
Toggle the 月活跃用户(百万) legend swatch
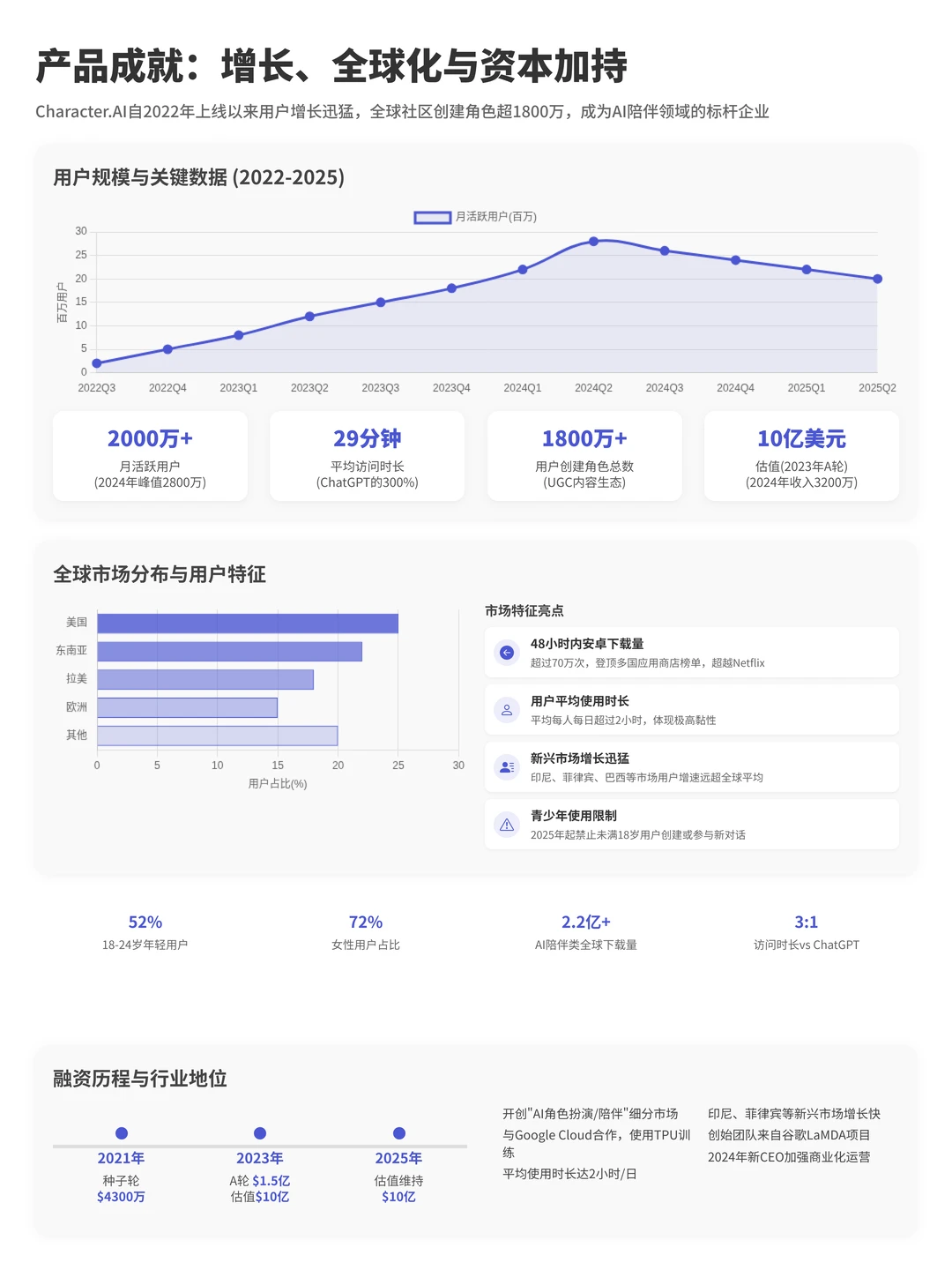(433, 217)
